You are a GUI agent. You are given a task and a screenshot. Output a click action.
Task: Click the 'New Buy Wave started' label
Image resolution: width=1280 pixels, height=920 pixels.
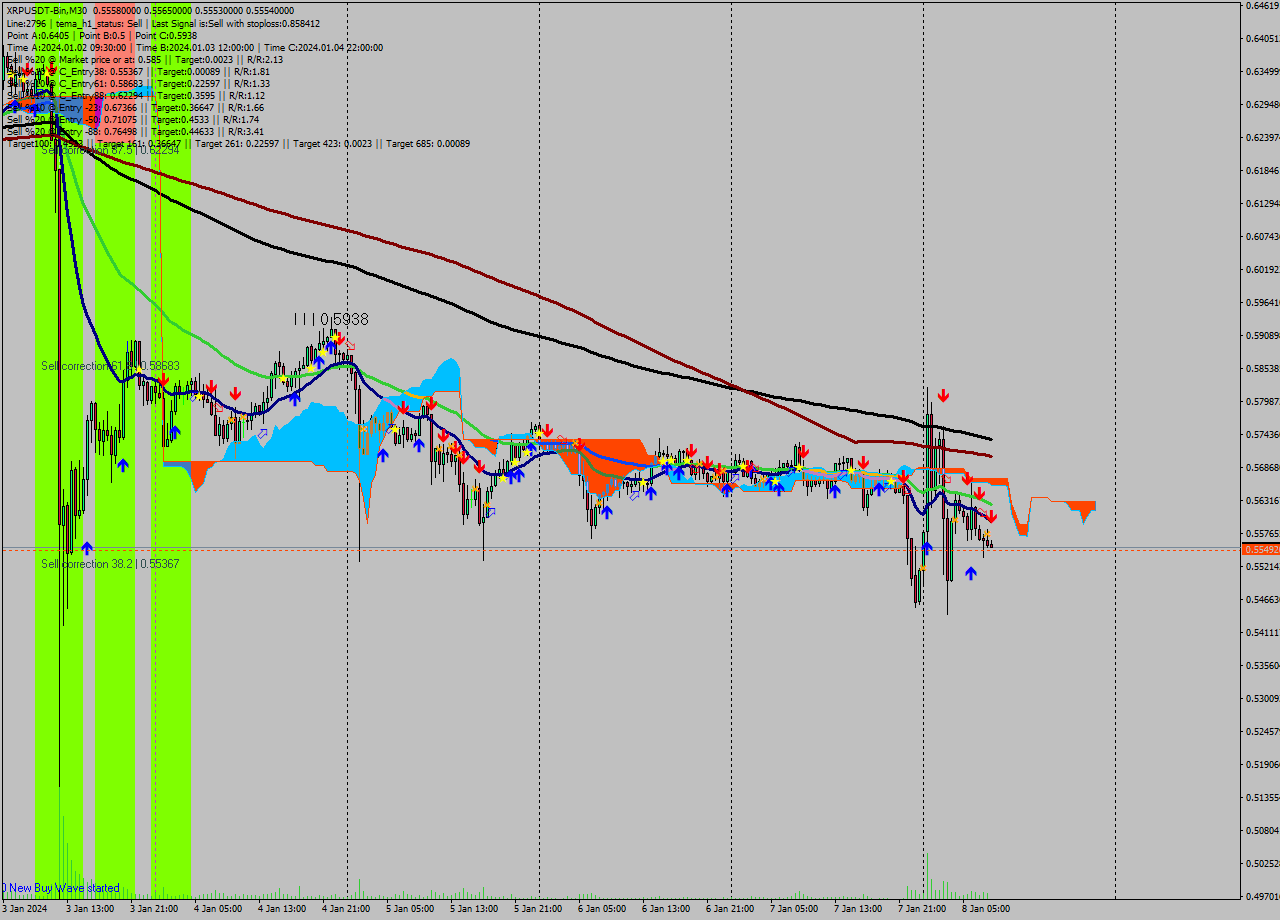coord(63,888)
